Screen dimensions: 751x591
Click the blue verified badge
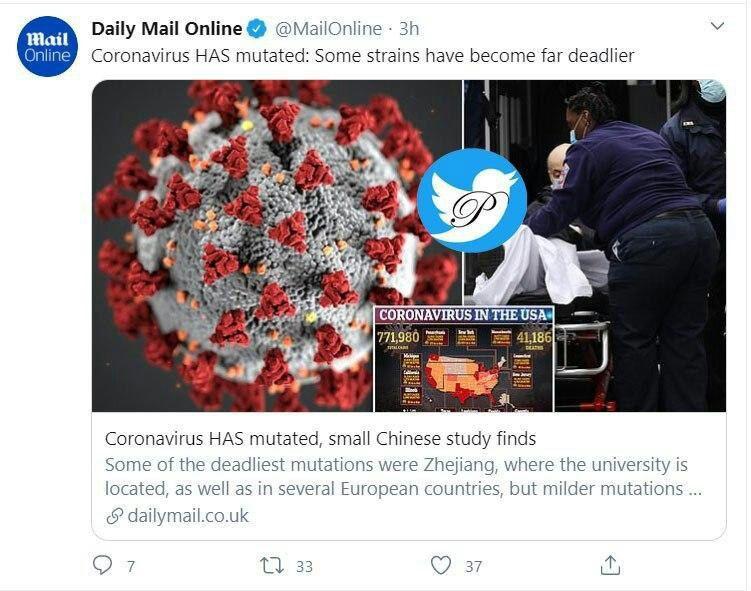coord(256,29)
